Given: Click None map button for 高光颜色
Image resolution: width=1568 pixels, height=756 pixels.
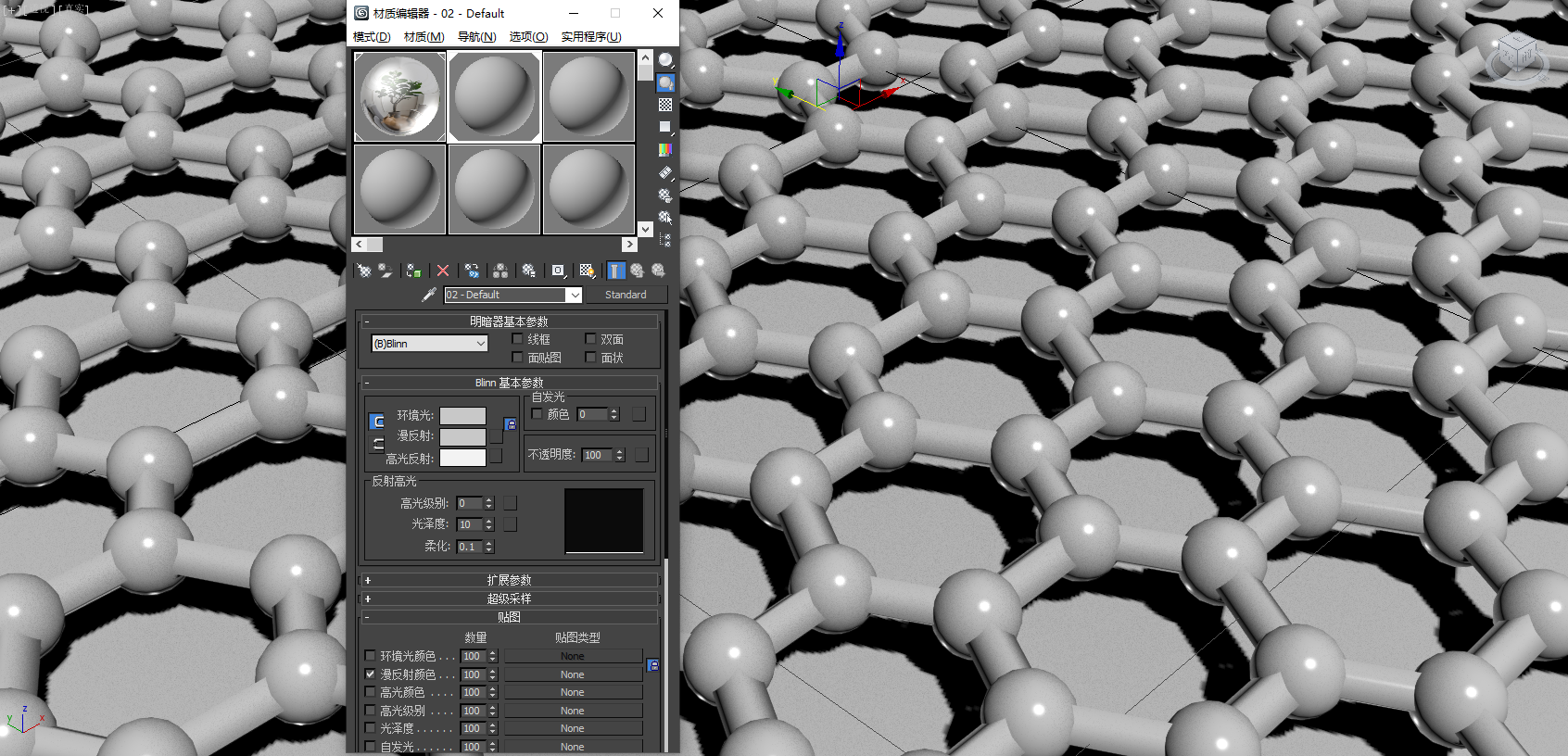Looking at the screenshot, I should (x=573, y=692).
